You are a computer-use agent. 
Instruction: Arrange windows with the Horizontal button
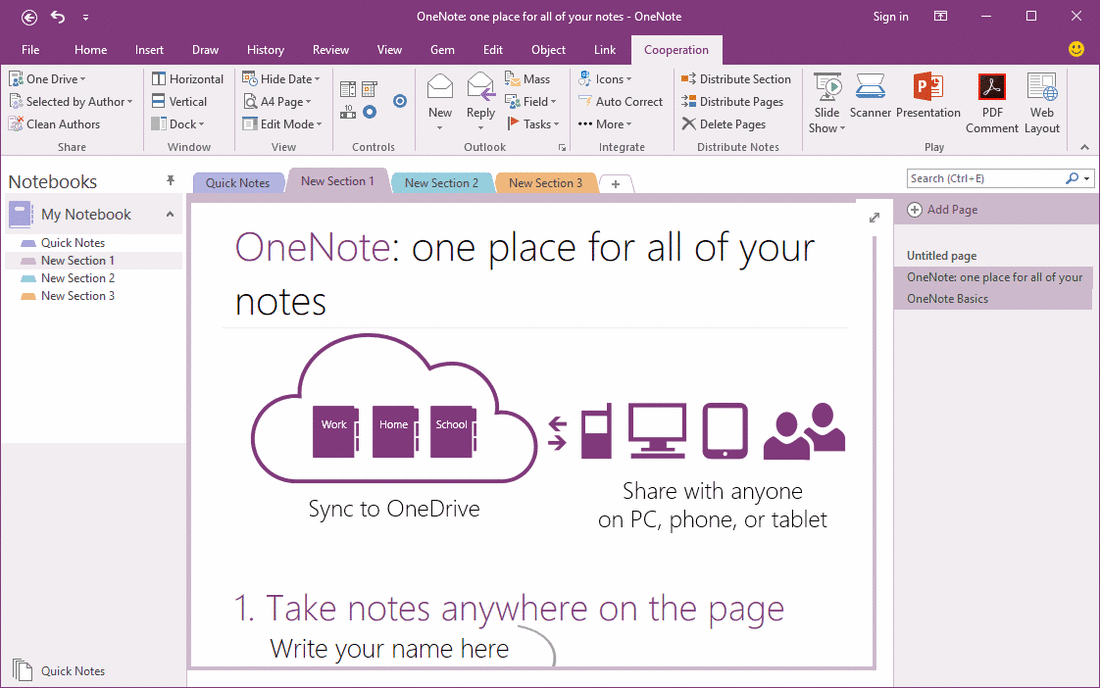coord(188,79)
